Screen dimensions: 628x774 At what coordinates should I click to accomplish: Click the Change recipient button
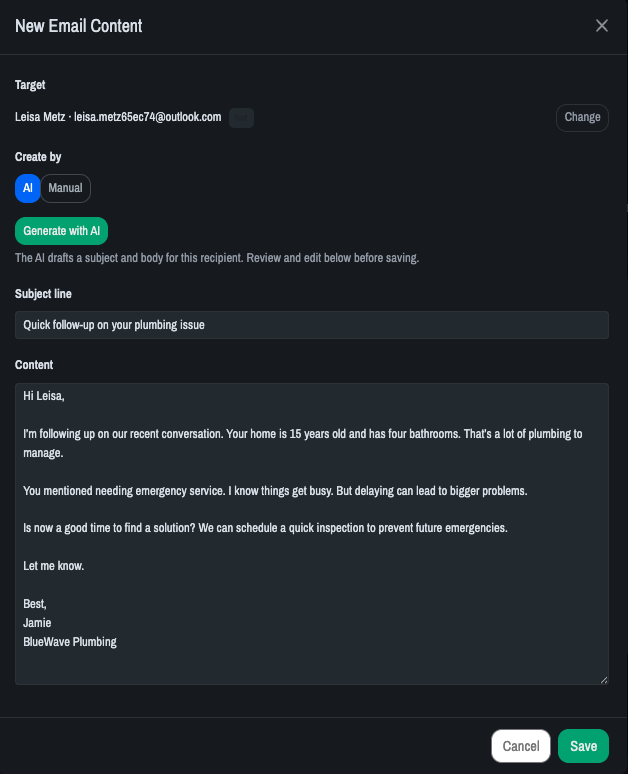coord(582,117)
